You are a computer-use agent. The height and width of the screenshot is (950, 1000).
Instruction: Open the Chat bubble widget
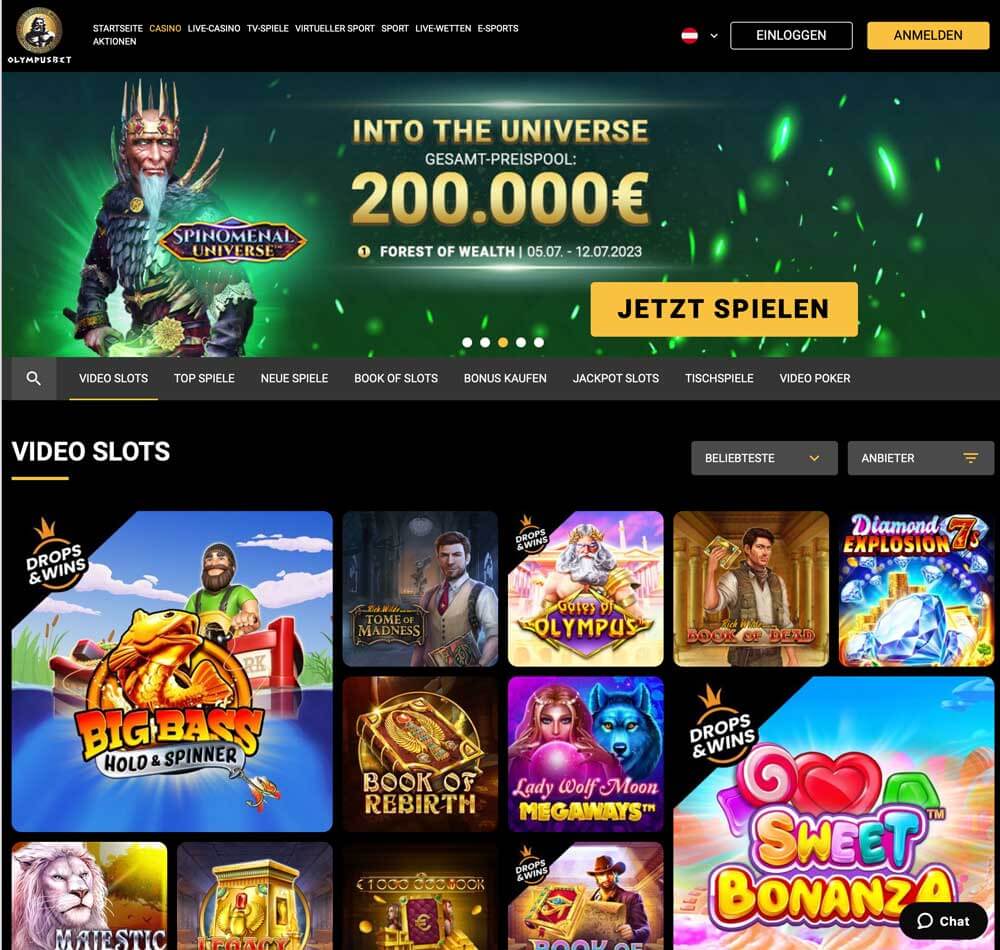[x=943, y=921]
